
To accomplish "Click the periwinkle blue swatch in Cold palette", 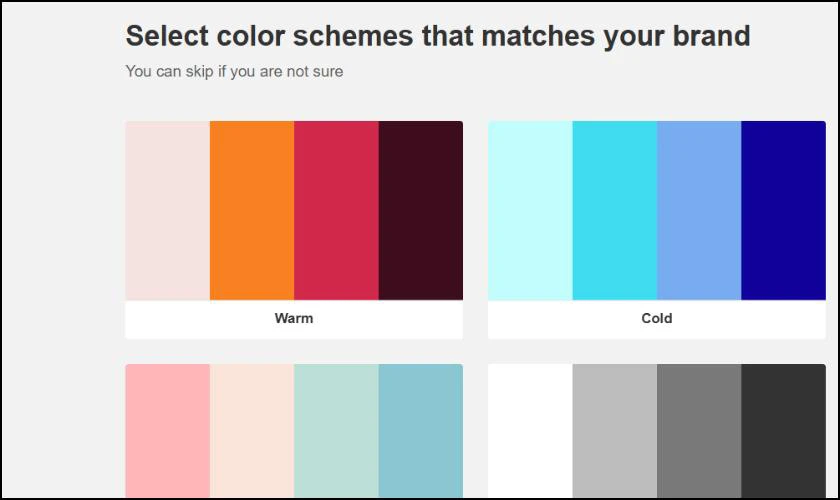I will point(699,211).
